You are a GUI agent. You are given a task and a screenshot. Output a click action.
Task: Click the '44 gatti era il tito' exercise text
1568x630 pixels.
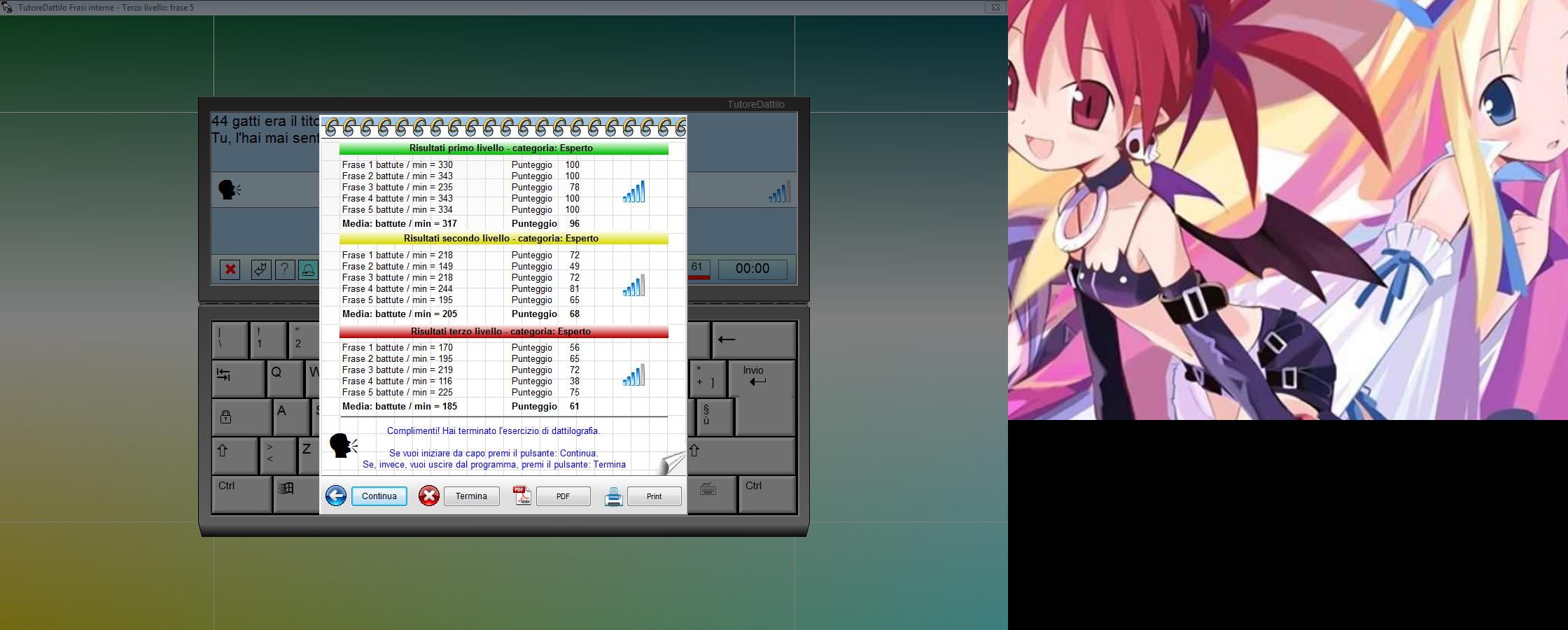(265, 122)
